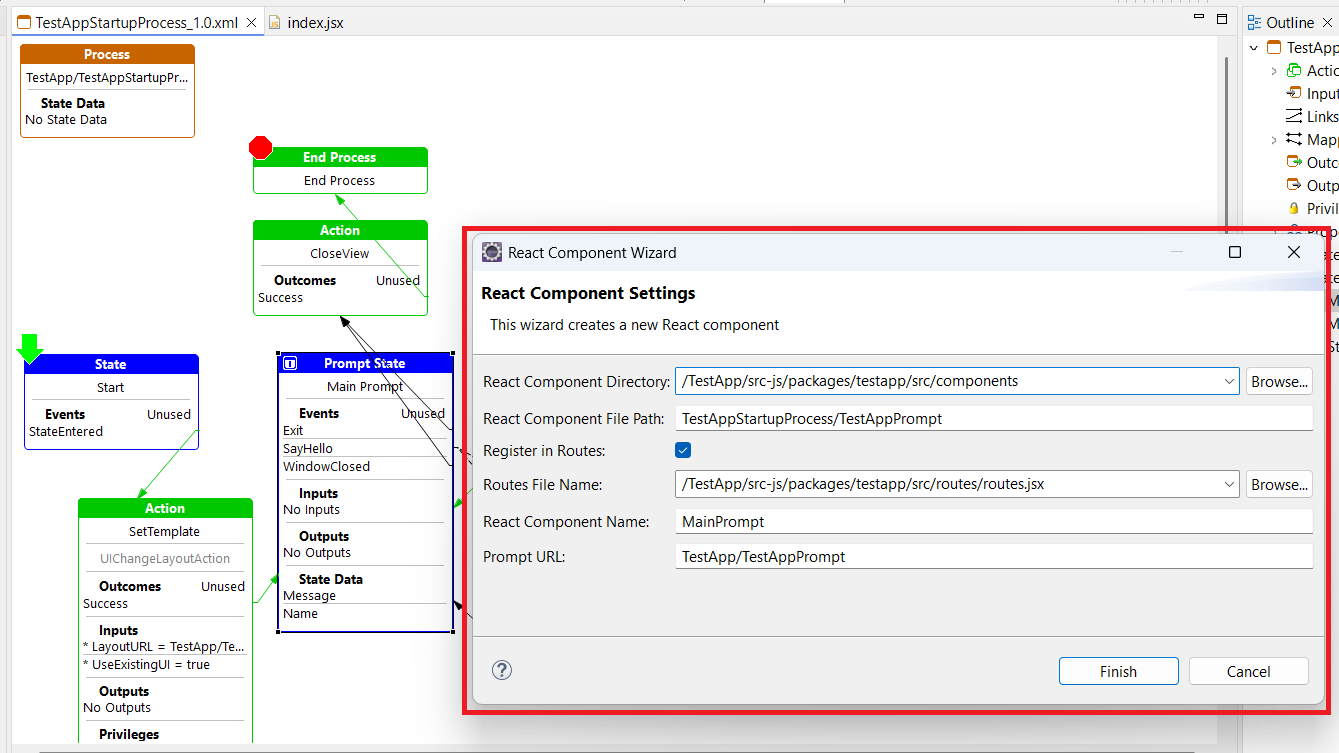Select the TestAppStartupProcess_1.0.xml editor tab
This screenshot has height=753, width=1339.
pyautogui.click(x=137, y=22)
